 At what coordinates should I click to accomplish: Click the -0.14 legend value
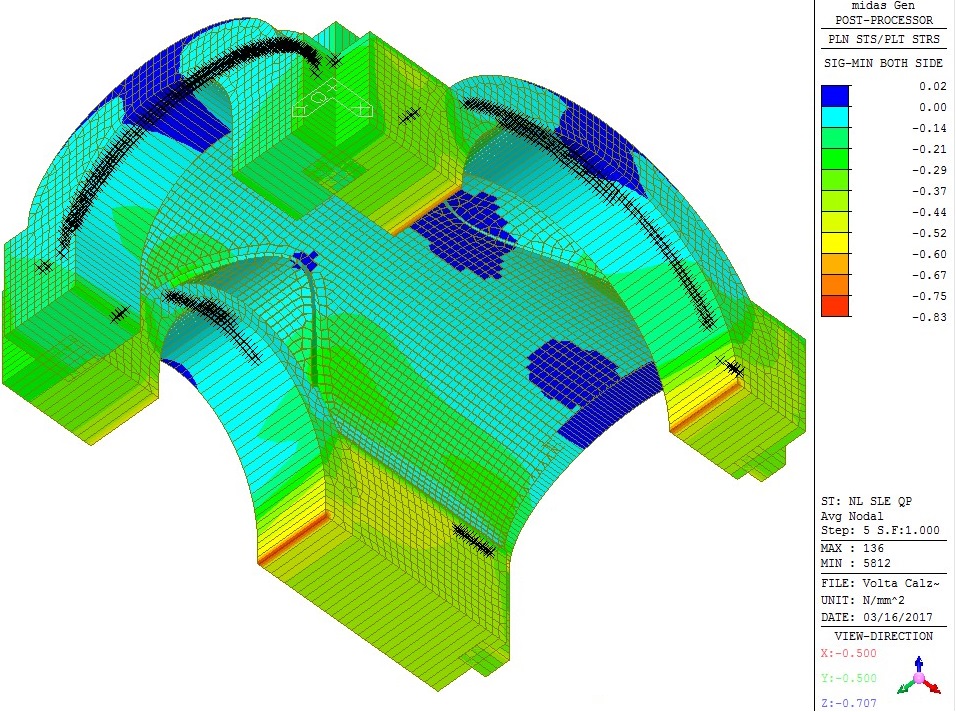pyautogui.click(x=929, y=128)
